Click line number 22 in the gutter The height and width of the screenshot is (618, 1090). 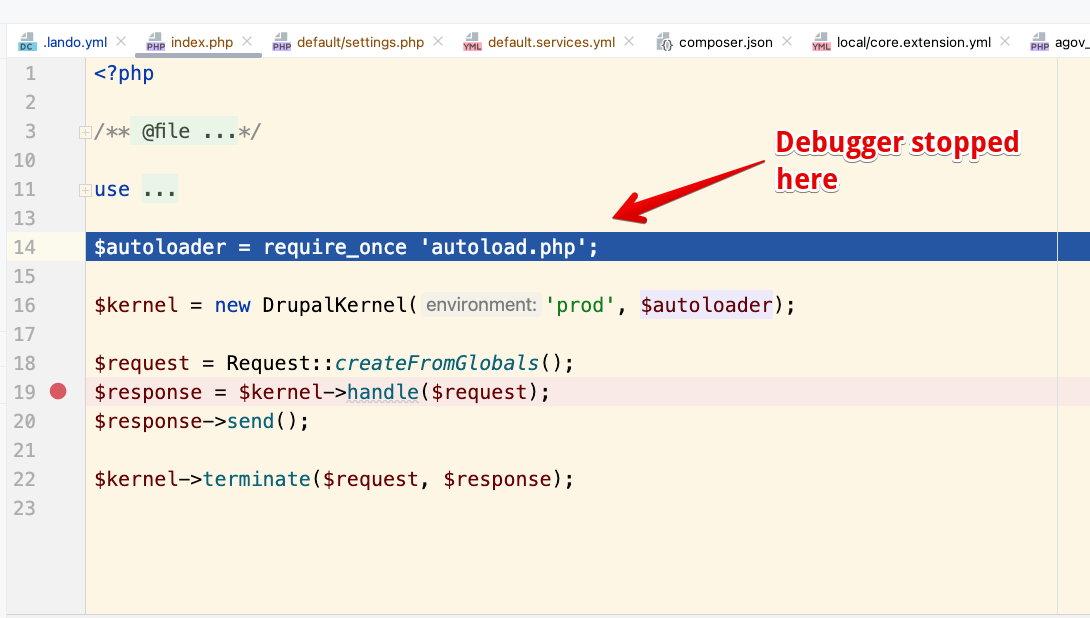[x=24, y=479]
